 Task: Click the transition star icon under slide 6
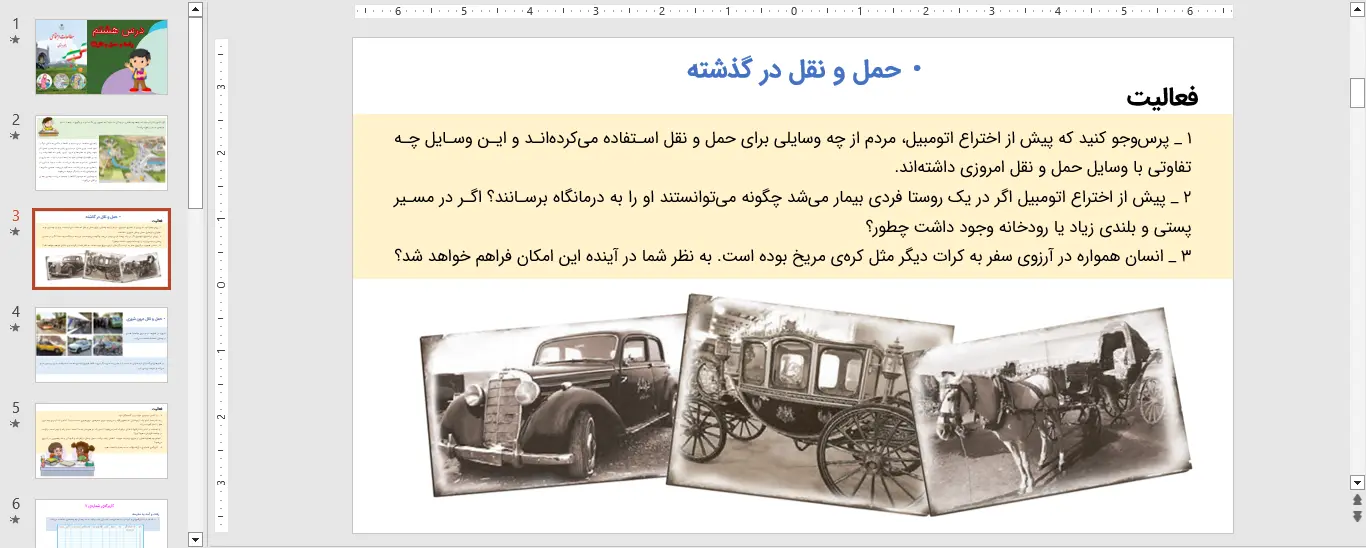15,520
